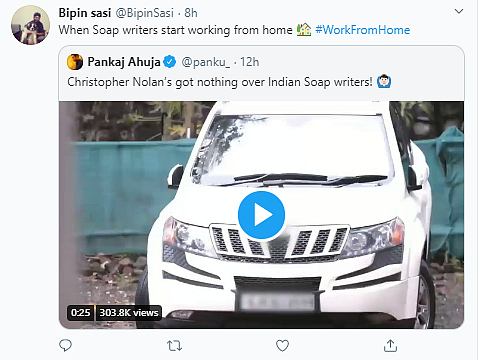Click the 0:25 video duration badge
Viewport: 480px width, 360px height.
(81, 313)
